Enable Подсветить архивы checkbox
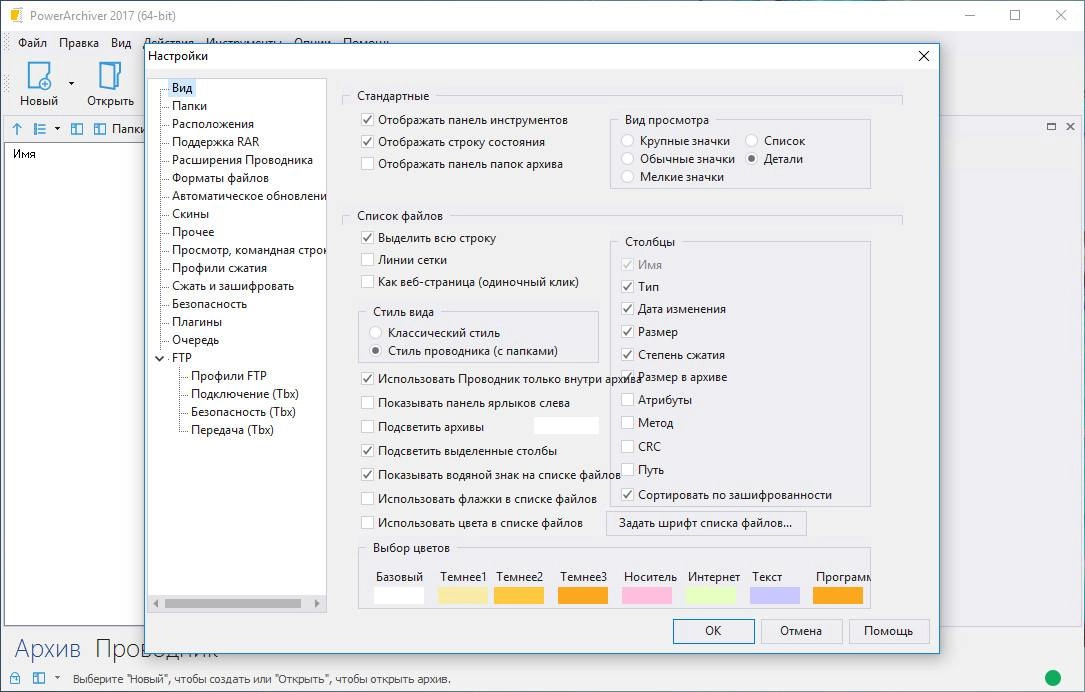Image resolution: width=1085 pixels, height=692 pixels. (367, 427)
